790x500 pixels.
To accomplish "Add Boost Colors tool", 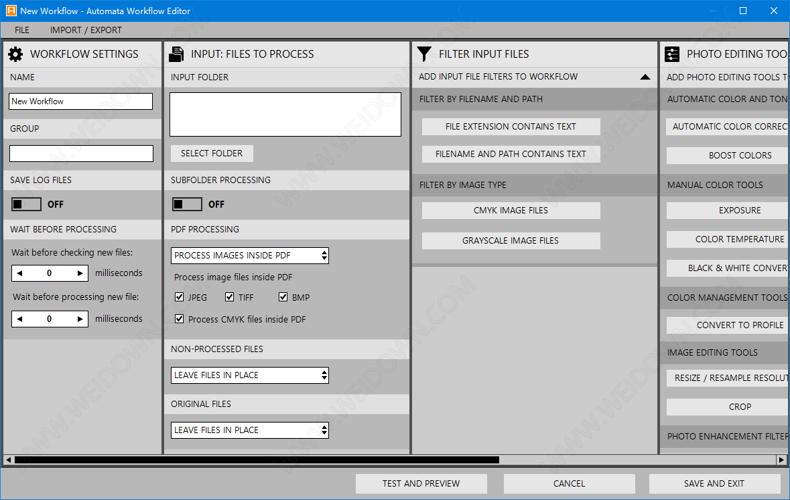I will 728,155.
